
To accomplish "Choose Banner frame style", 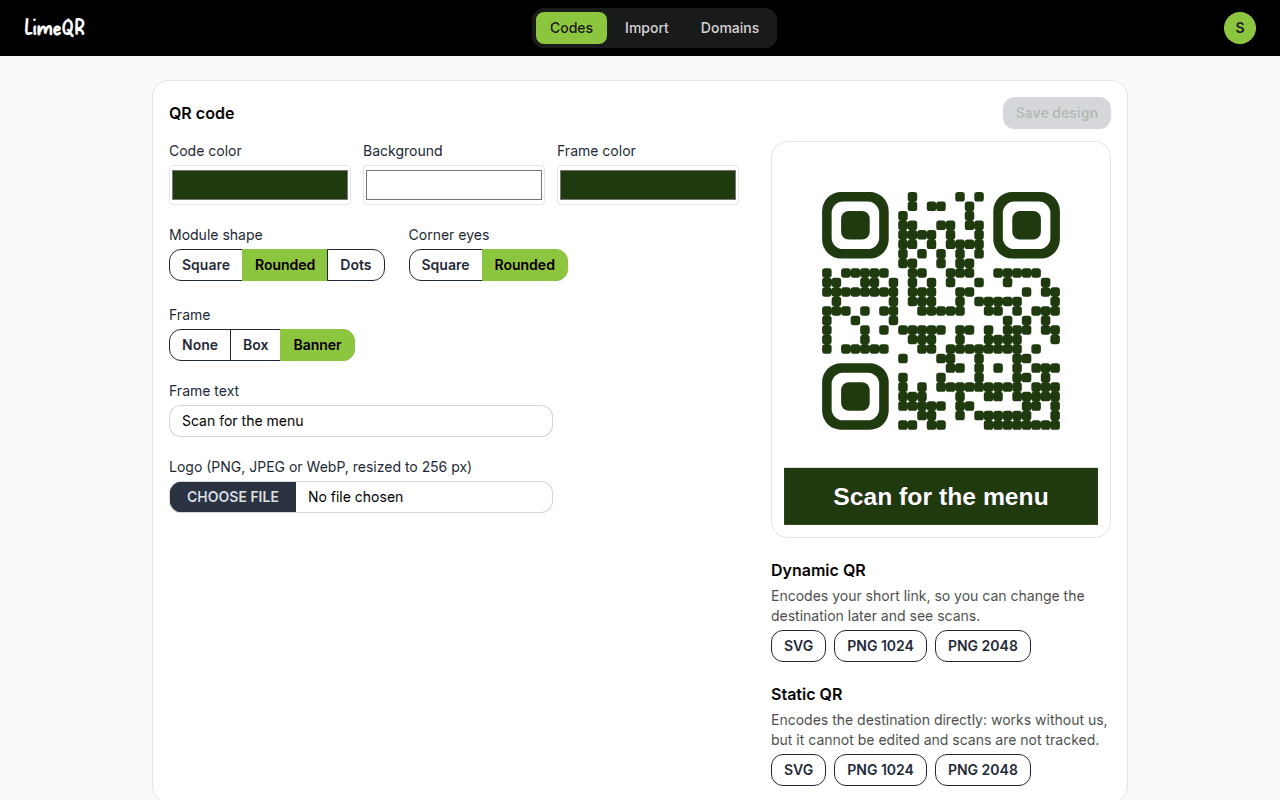I will click(318, 345).
